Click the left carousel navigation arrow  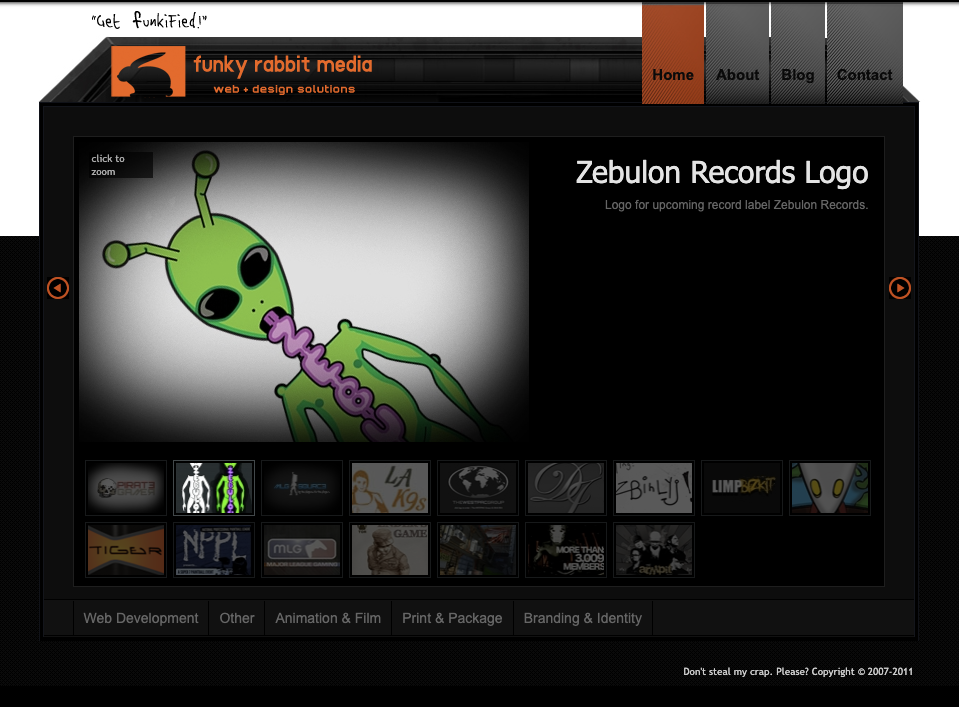pos(58,288)
